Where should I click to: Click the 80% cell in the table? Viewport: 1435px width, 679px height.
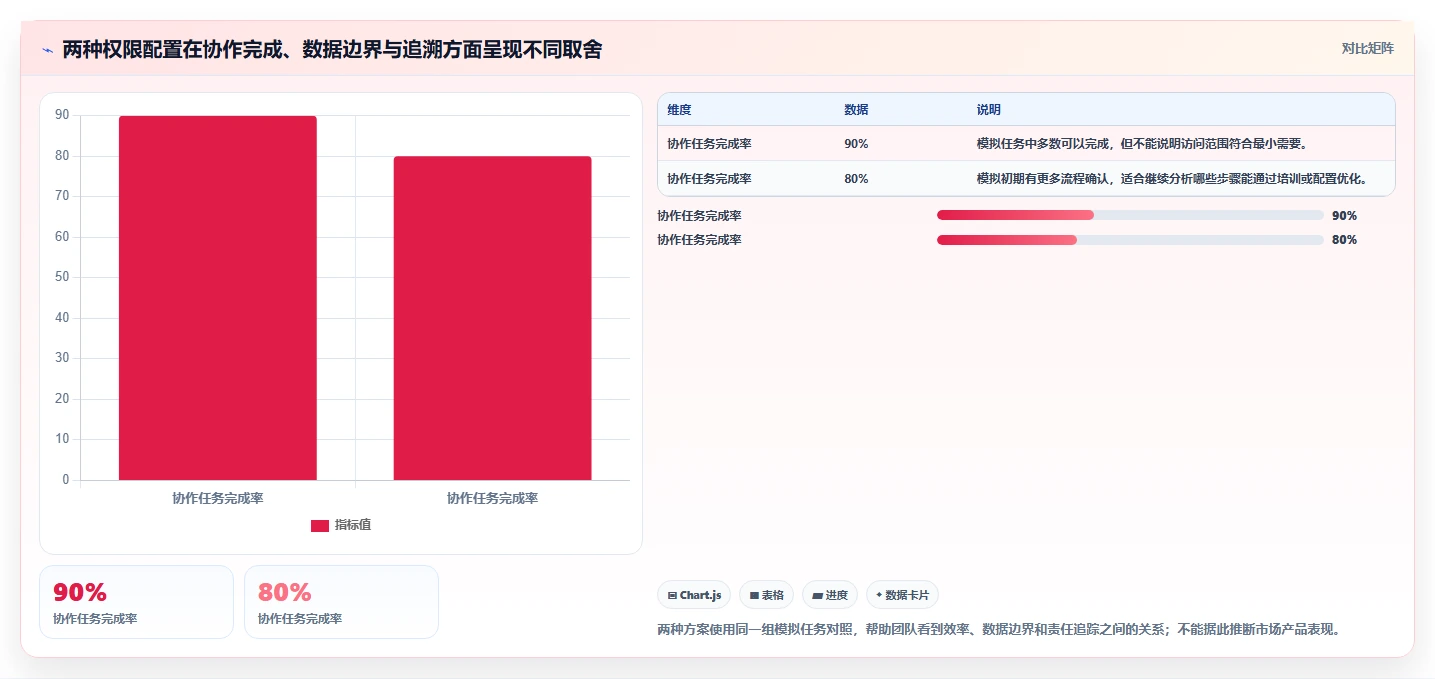pyautogui.click(x=856, y=179)
